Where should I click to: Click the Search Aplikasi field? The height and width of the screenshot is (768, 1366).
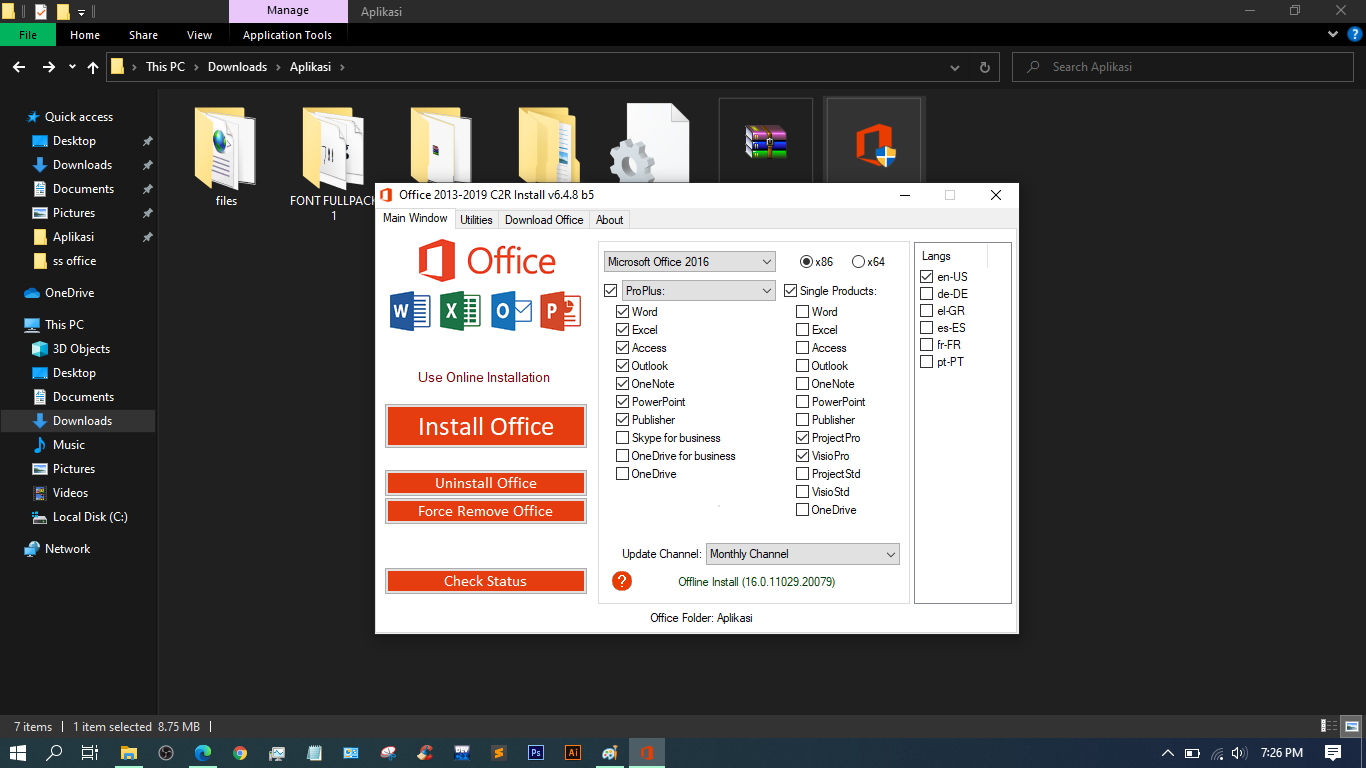tap(1182, 67)
